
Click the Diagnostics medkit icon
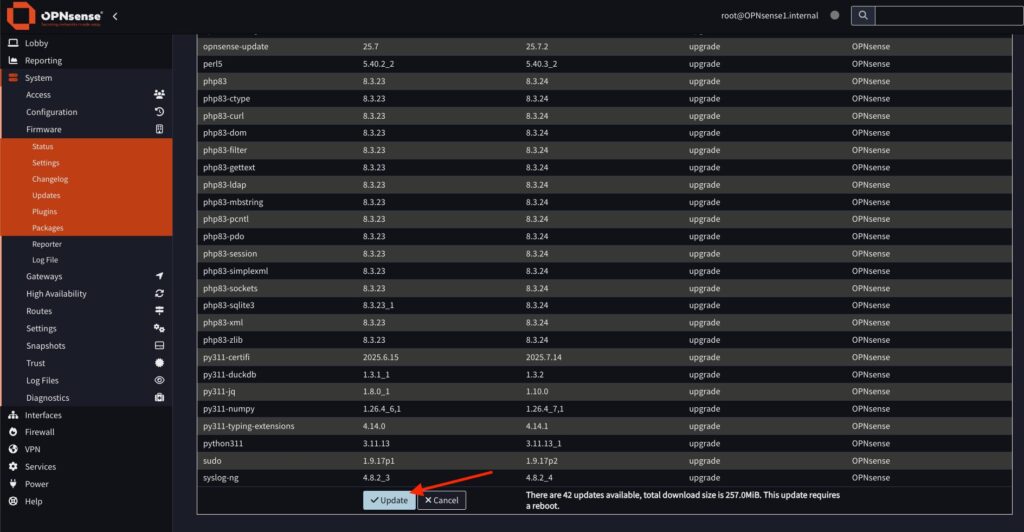tap(159, 398)
